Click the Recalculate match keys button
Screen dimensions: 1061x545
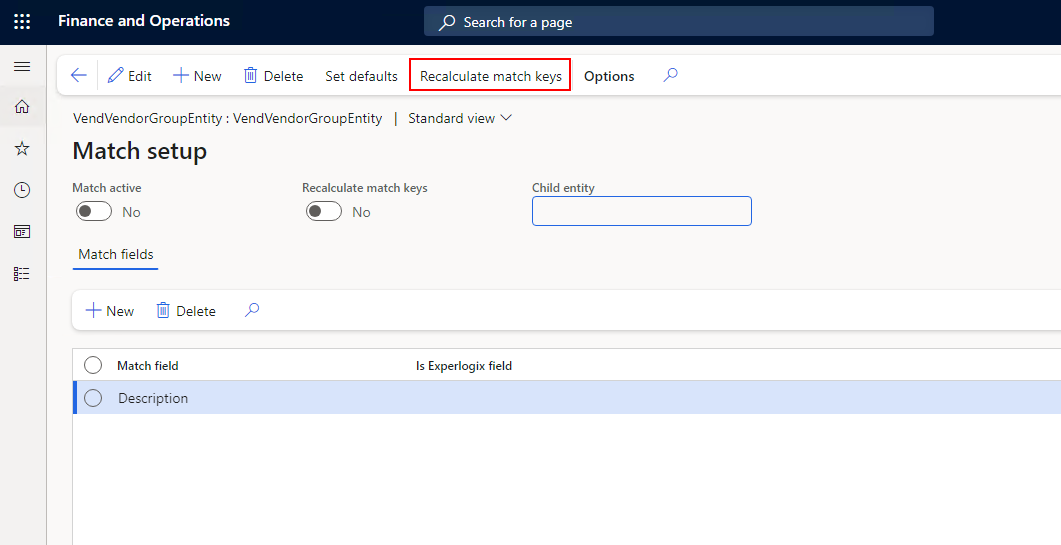[x=491, y=76]
